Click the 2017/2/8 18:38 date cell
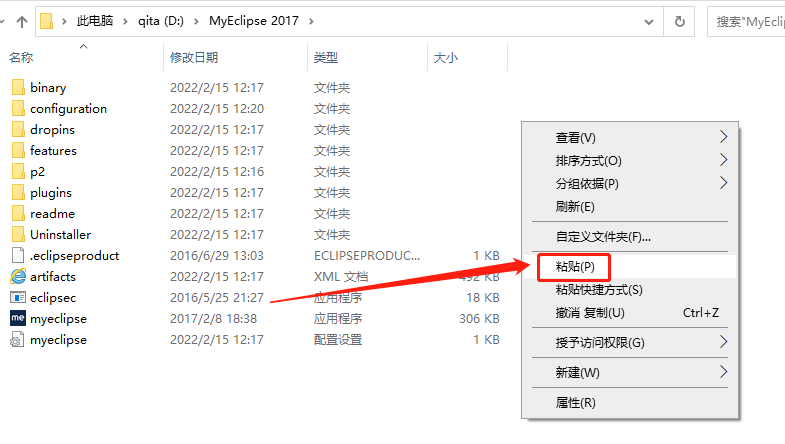785x444 pixels. [x=213, y=319]
